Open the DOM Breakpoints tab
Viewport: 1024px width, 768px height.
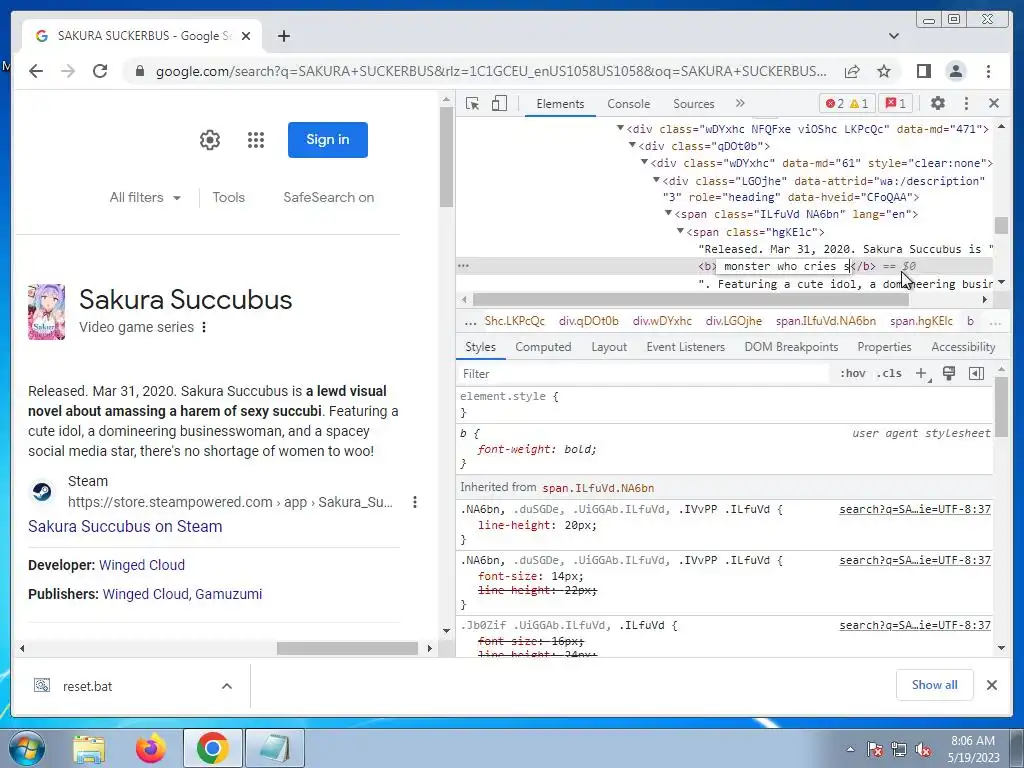pyautogui.click(x=791, y=347)
